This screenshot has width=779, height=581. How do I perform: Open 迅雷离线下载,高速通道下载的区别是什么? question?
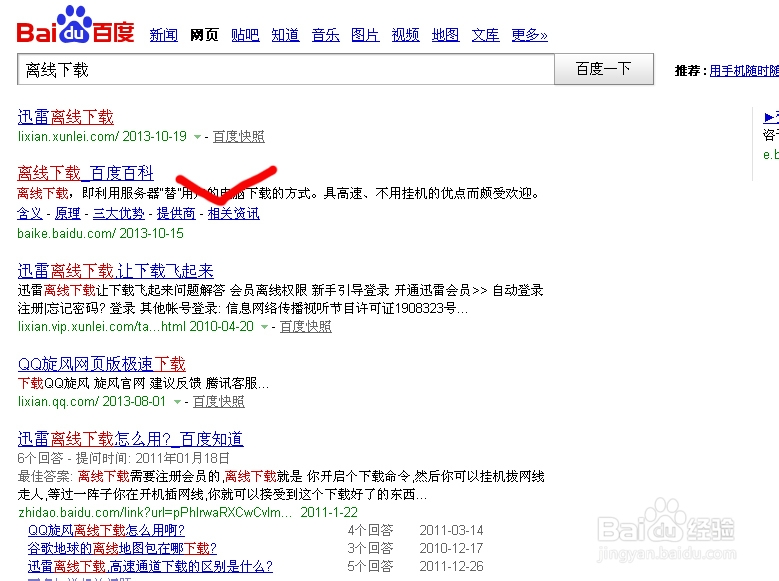(x=151, y=567)
